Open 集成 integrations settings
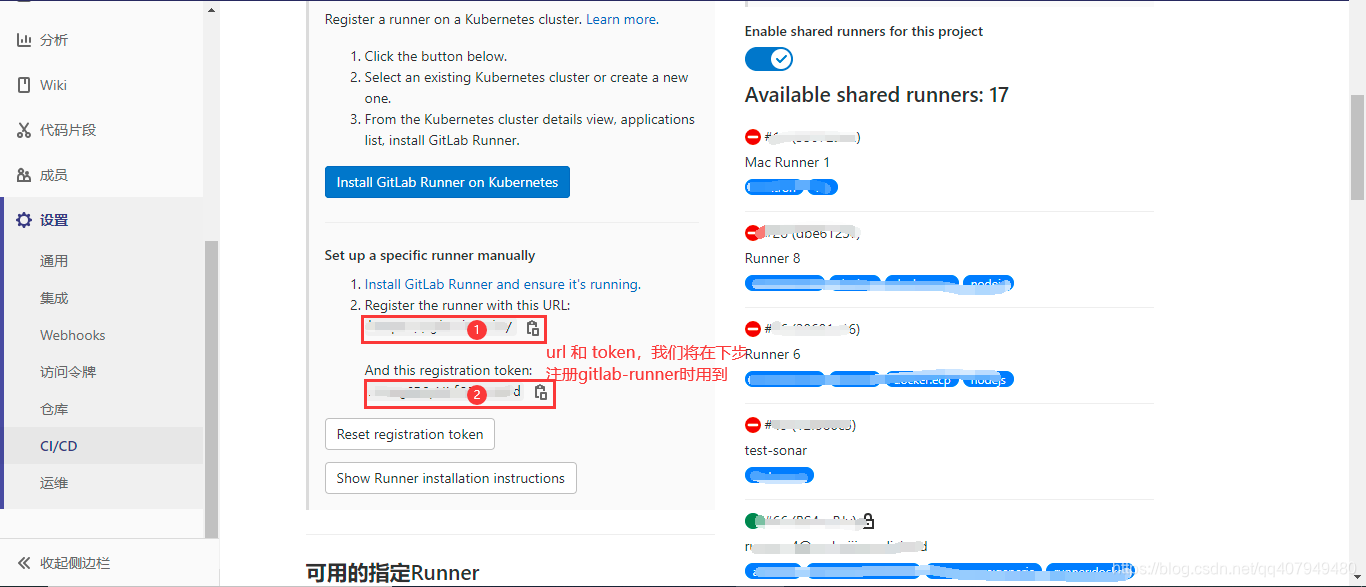Viewport: 1366px width, 587px height. (54, 298)
